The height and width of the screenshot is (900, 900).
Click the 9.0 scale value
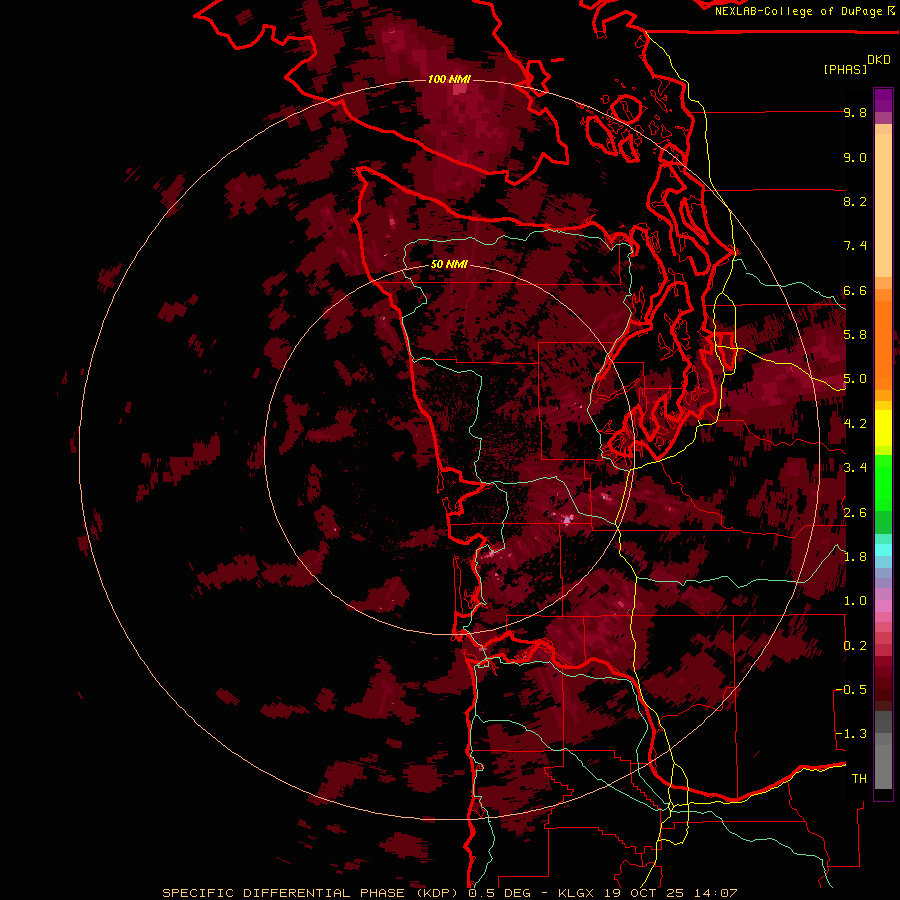(x=855, y=157)
